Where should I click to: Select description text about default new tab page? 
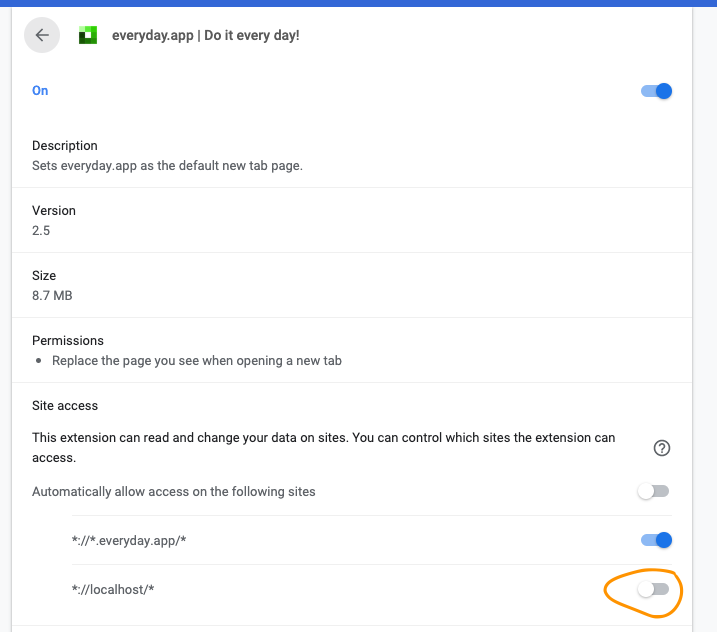(x=167, y=166)
